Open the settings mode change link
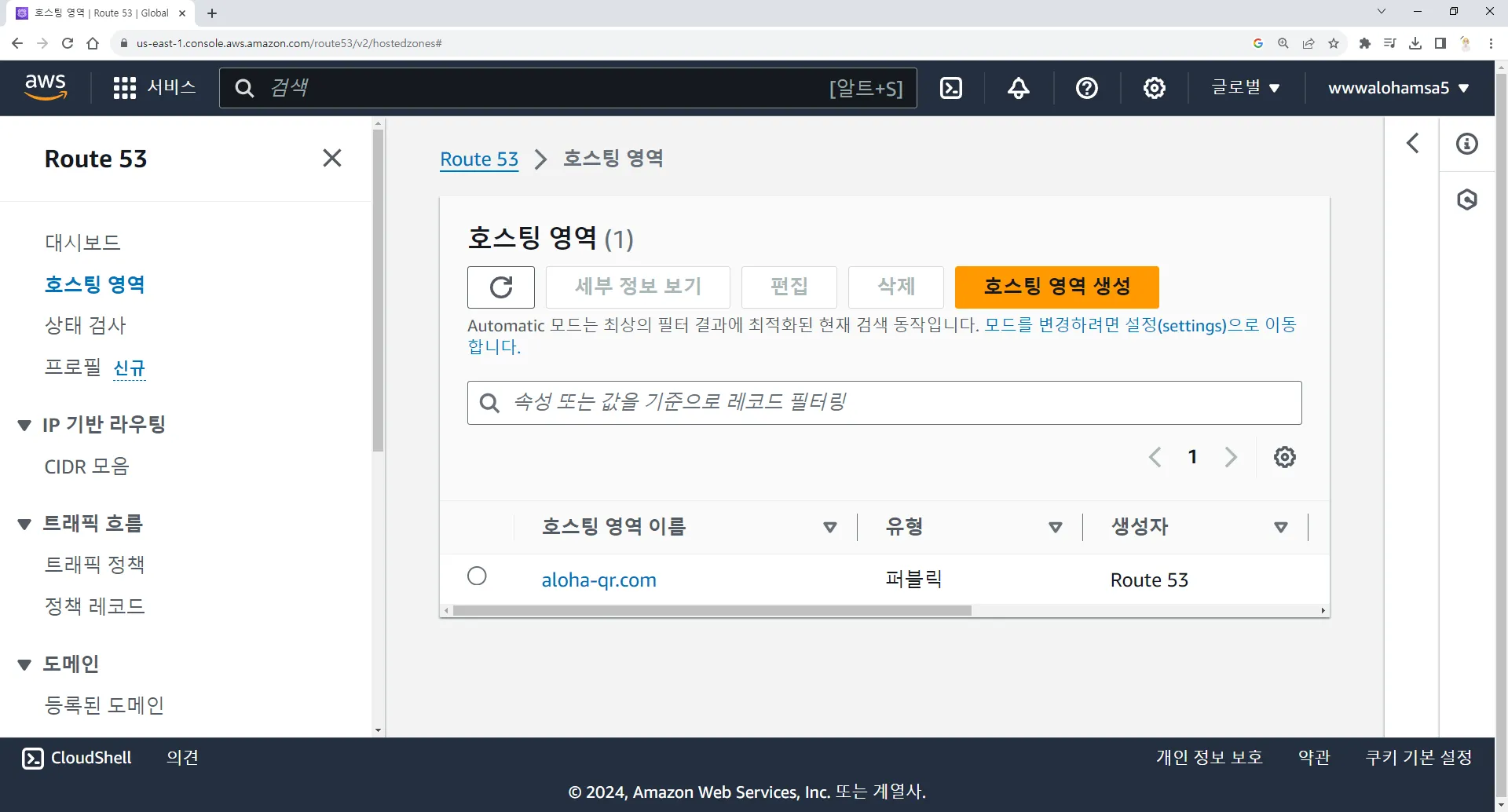 click(1140, 326)
